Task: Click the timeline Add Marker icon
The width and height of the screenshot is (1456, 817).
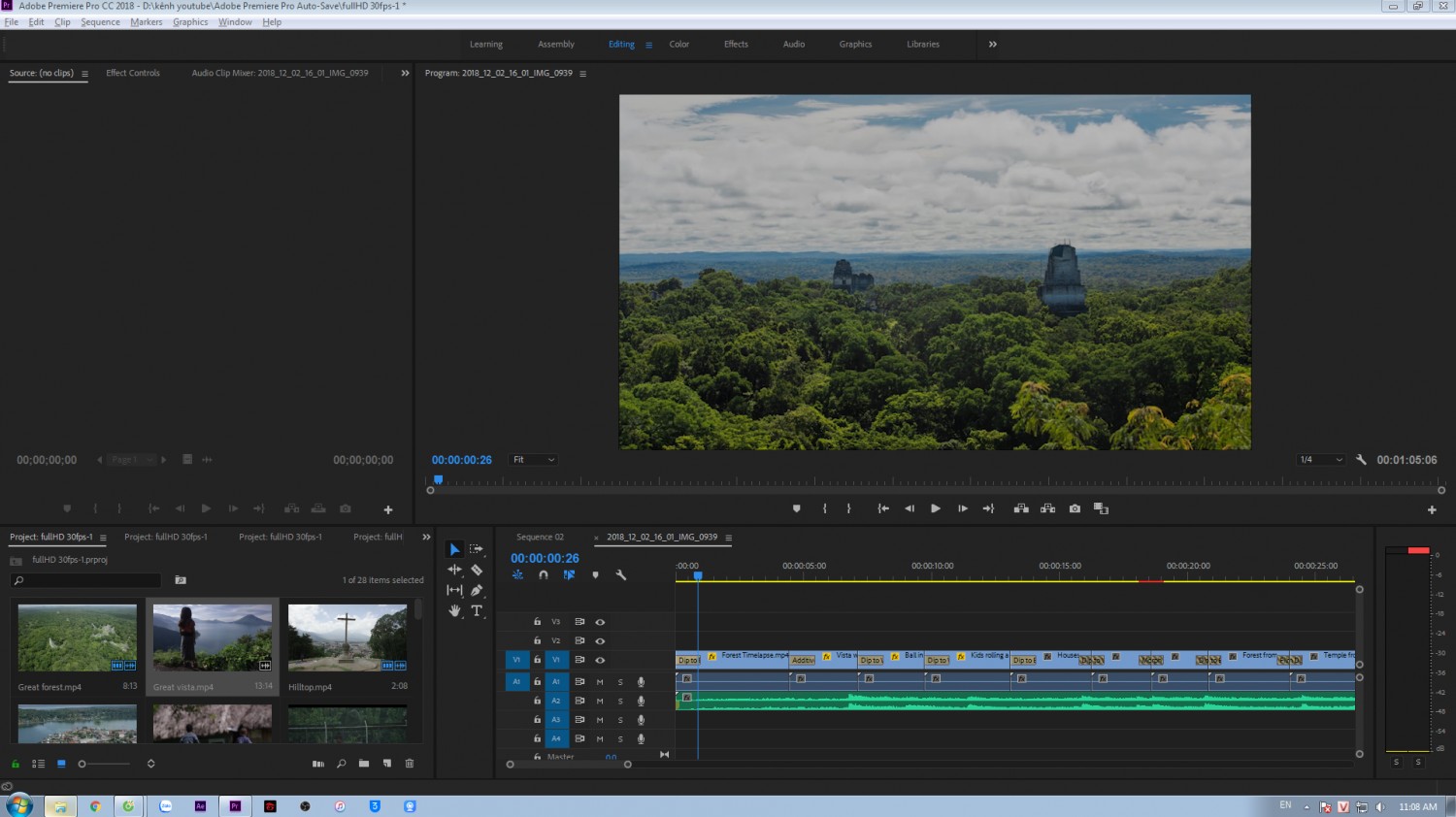Action: (x=595, y=575)
